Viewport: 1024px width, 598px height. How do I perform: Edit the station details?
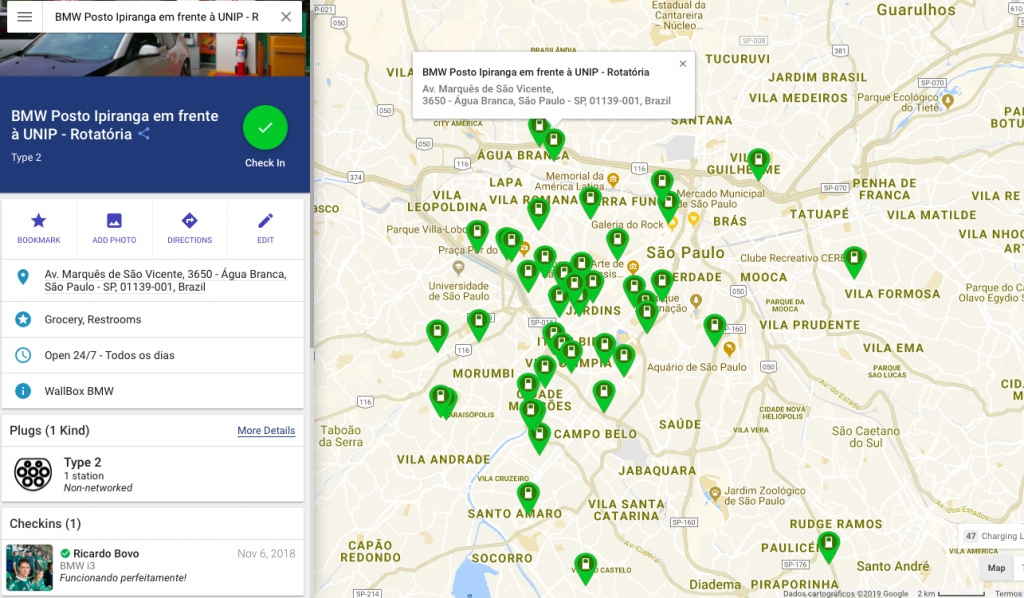pyautogui.click(x=265, y=228)
